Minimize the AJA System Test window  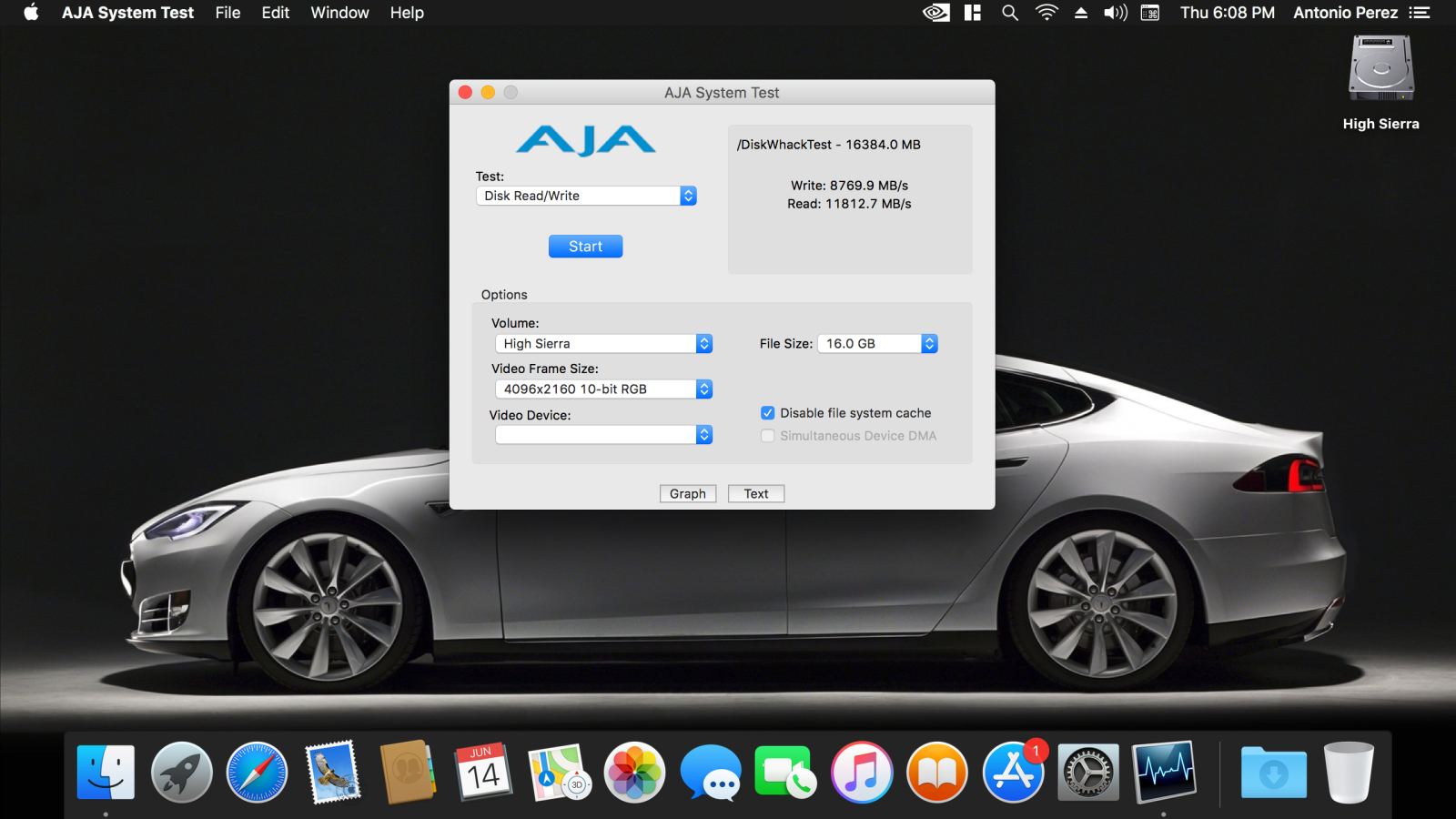click(x=488, y=92)
